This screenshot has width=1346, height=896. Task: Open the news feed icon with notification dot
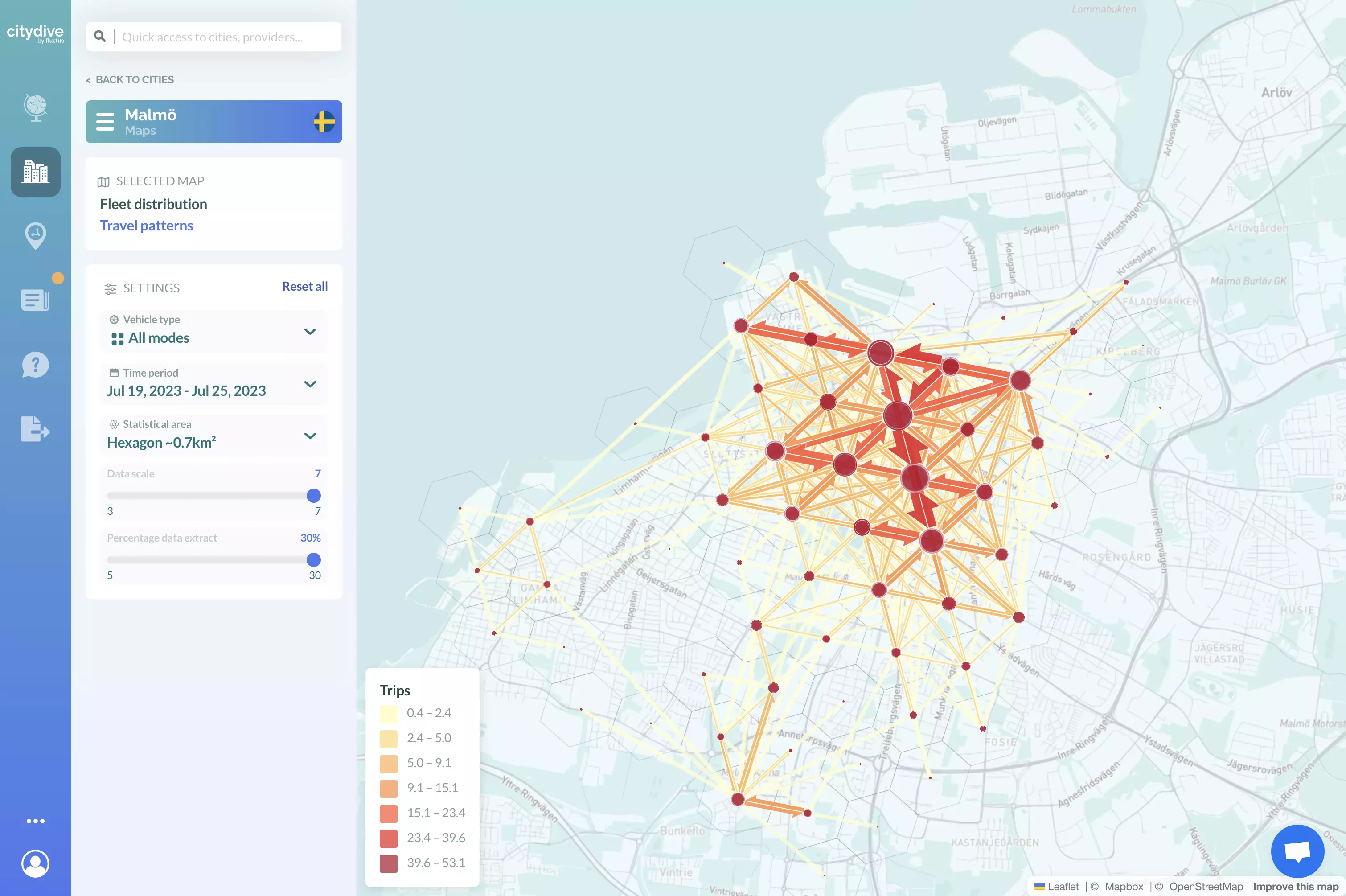pos(35,300)
